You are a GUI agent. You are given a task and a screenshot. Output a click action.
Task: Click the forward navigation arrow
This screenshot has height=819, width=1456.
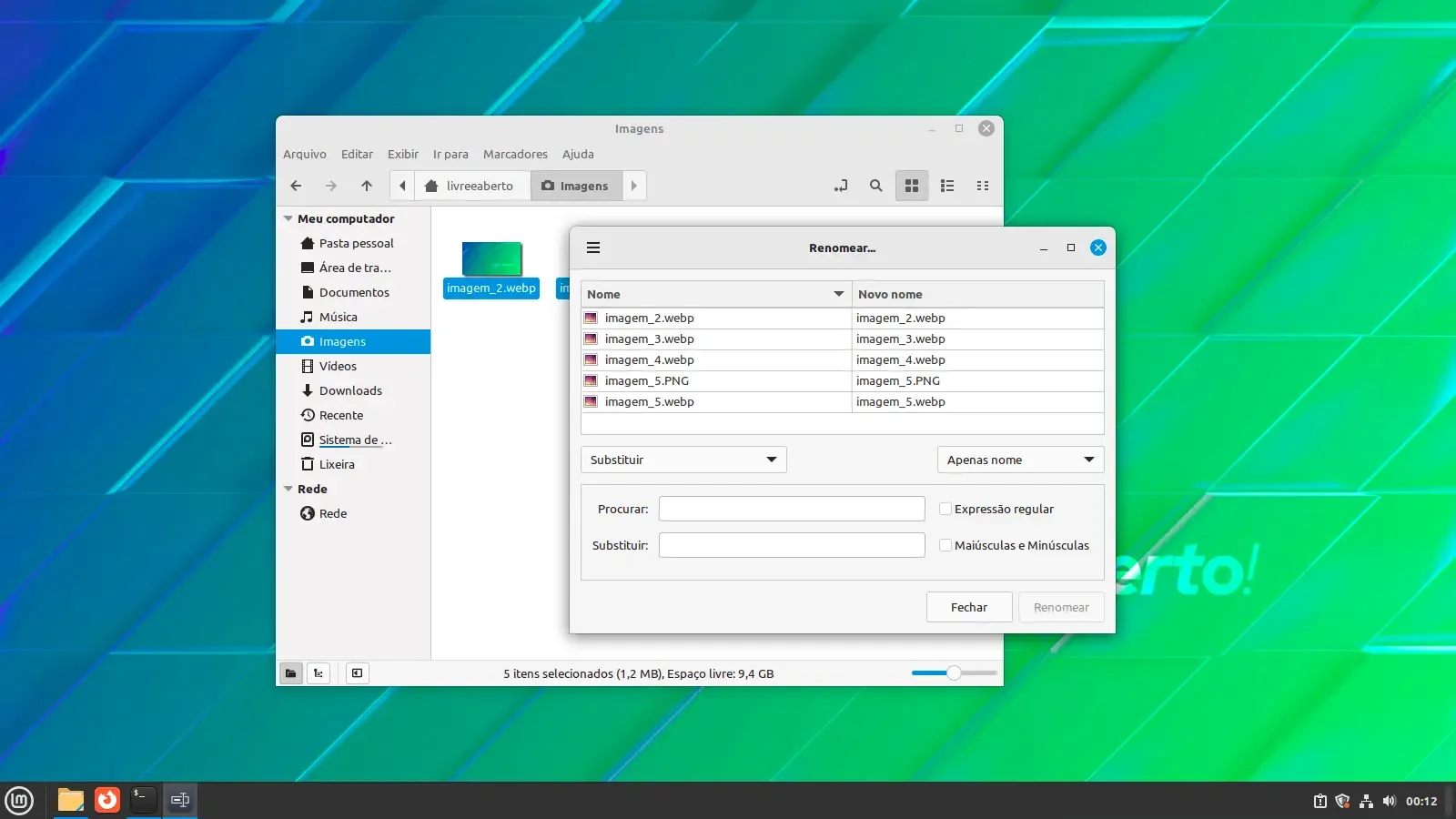coord(331,186)
